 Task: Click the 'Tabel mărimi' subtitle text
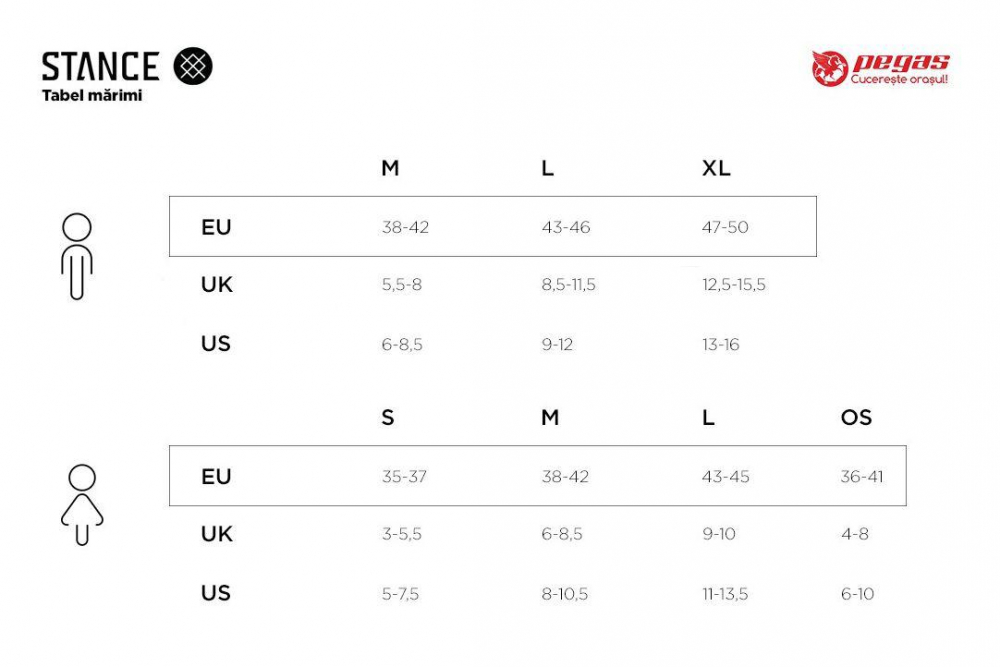pos(92,96)
